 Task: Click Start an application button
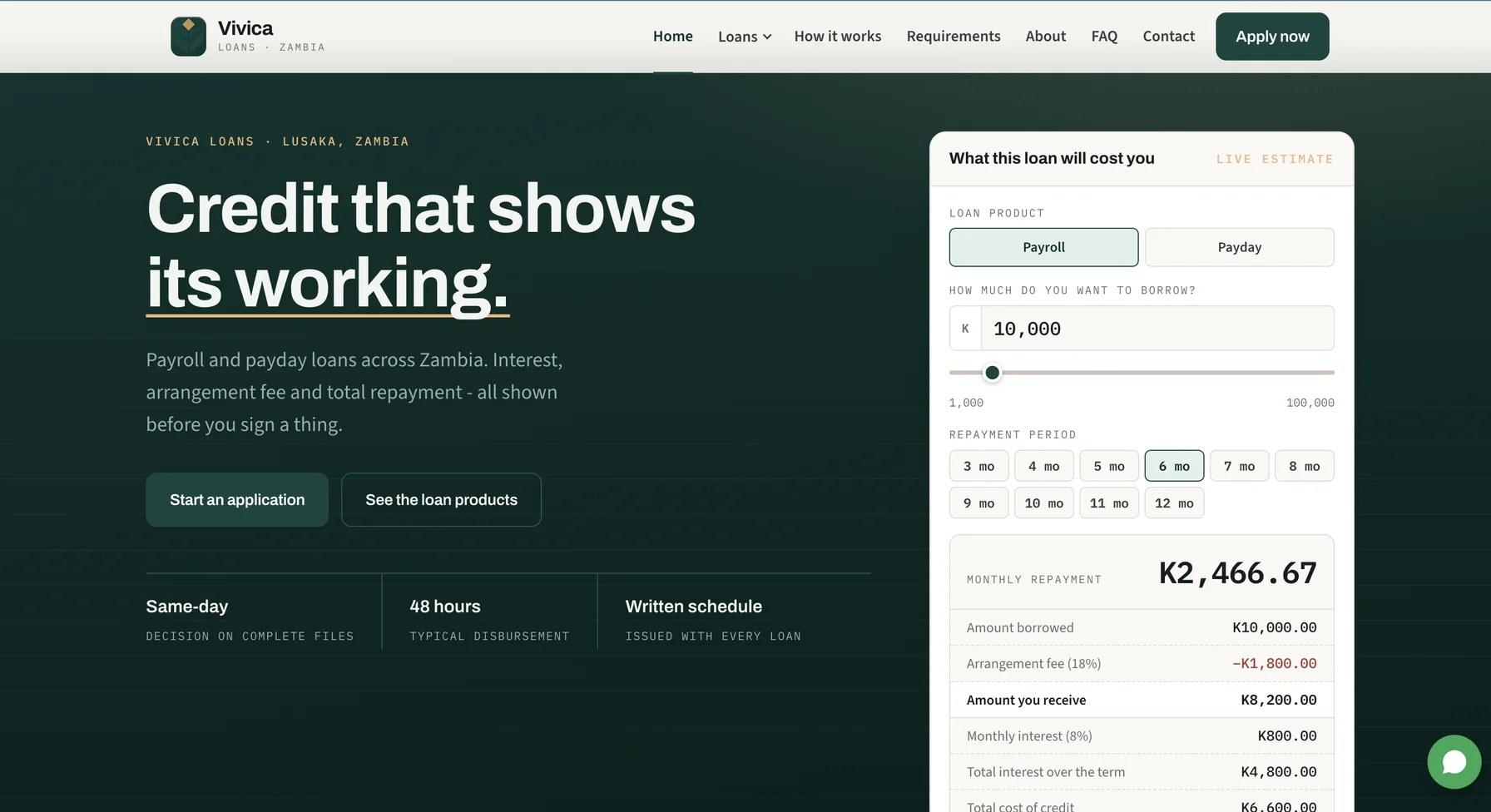pyautogui.click(x=237, y=499)
